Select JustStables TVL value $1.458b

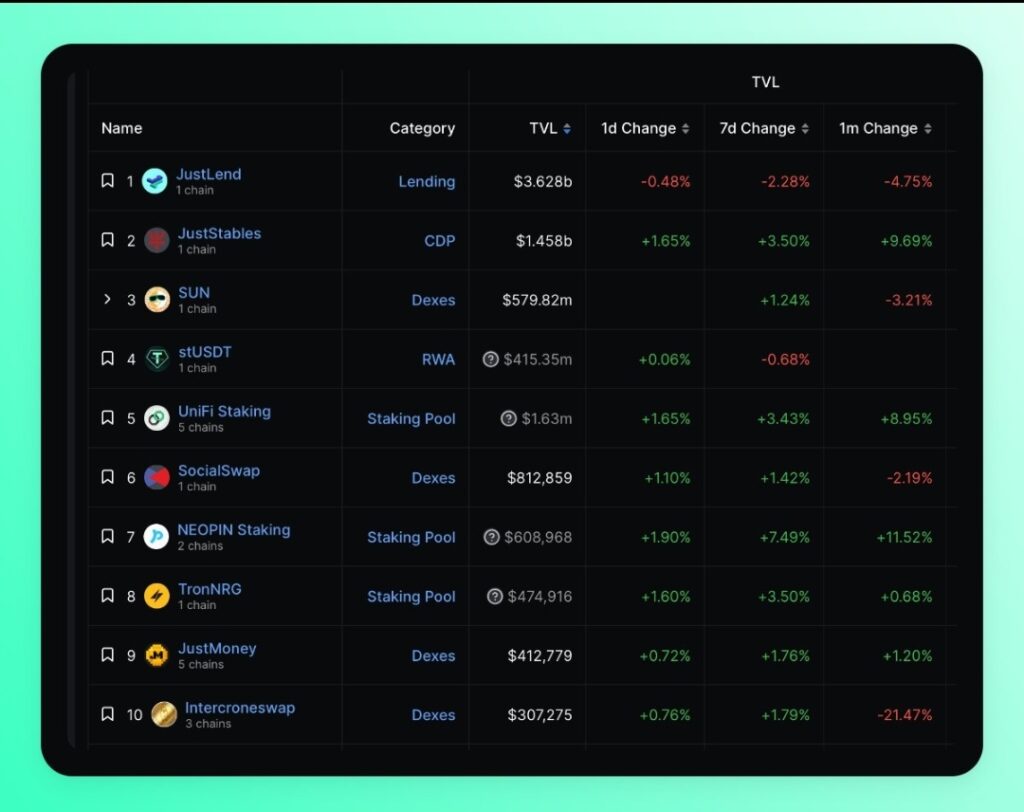[544, 241]
